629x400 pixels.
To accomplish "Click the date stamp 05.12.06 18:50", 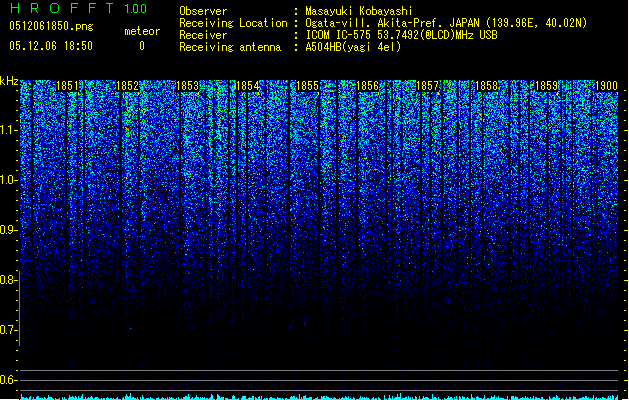I will pyautogui.click(x=51, y=46).
